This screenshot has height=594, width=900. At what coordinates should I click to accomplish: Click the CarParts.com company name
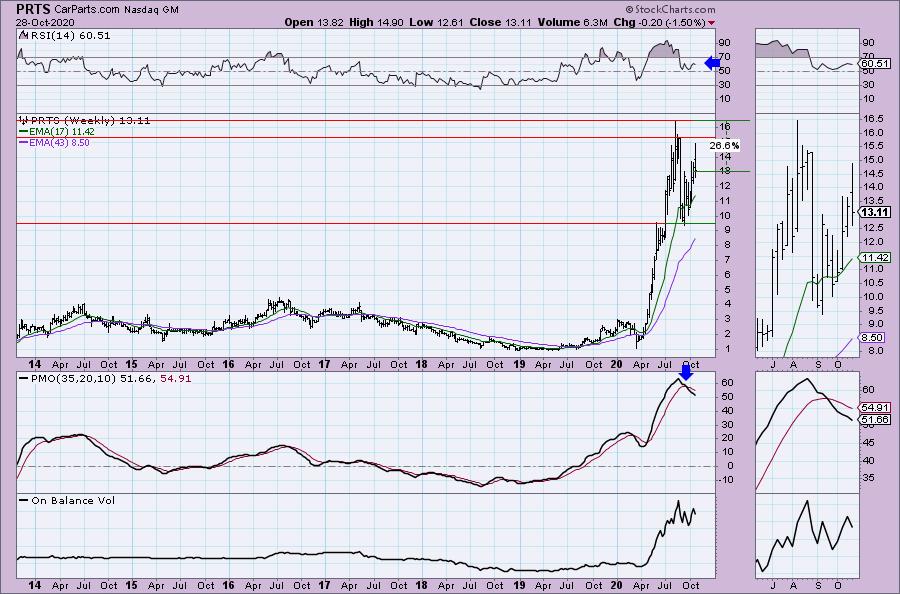pos(86,10)
